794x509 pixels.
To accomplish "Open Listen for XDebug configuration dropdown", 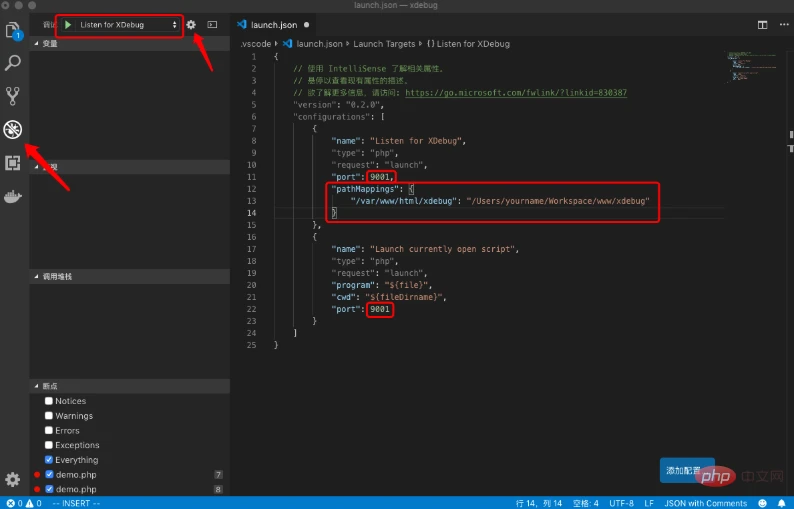I will click(x=128, y=25).
